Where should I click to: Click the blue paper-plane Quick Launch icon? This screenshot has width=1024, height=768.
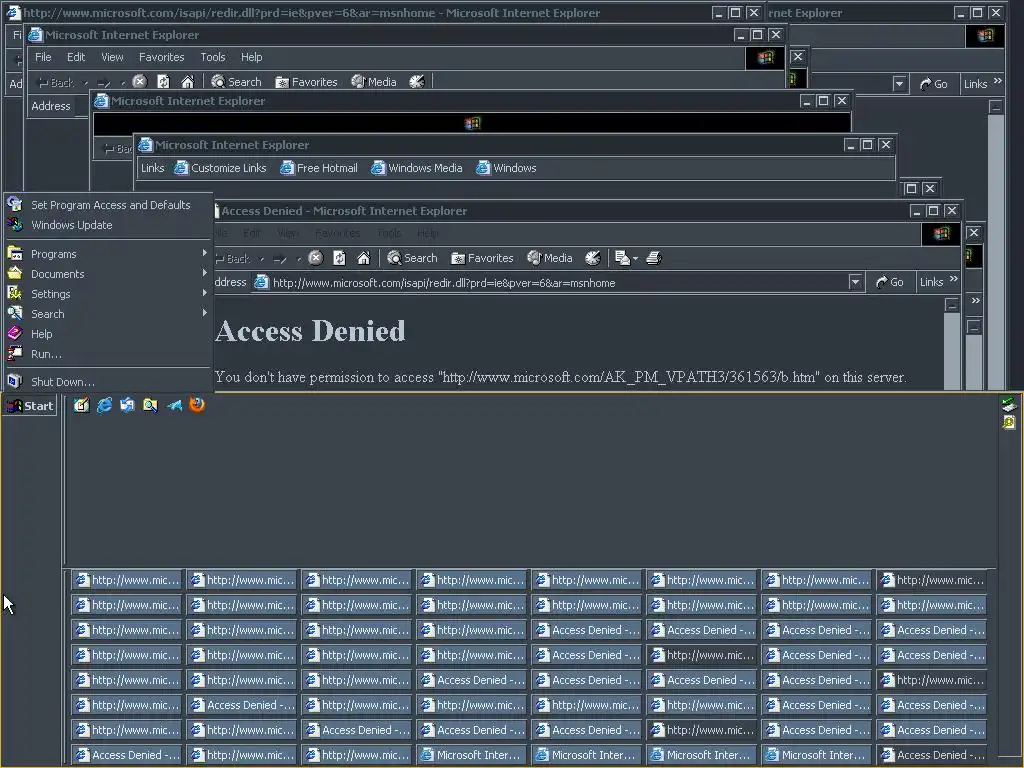tap(174, 406)
